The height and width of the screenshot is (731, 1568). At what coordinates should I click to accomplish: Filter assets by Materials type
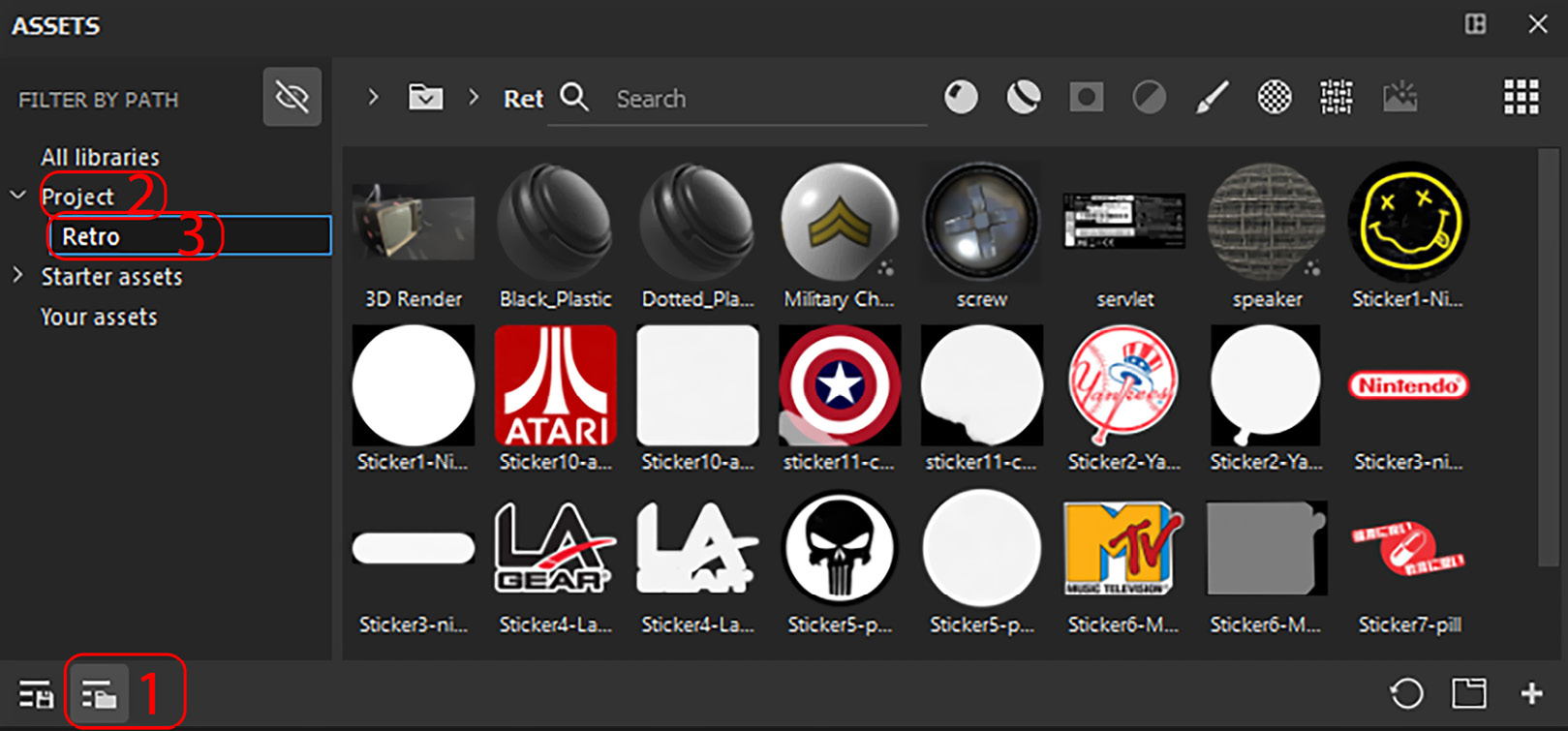point(961,97)
